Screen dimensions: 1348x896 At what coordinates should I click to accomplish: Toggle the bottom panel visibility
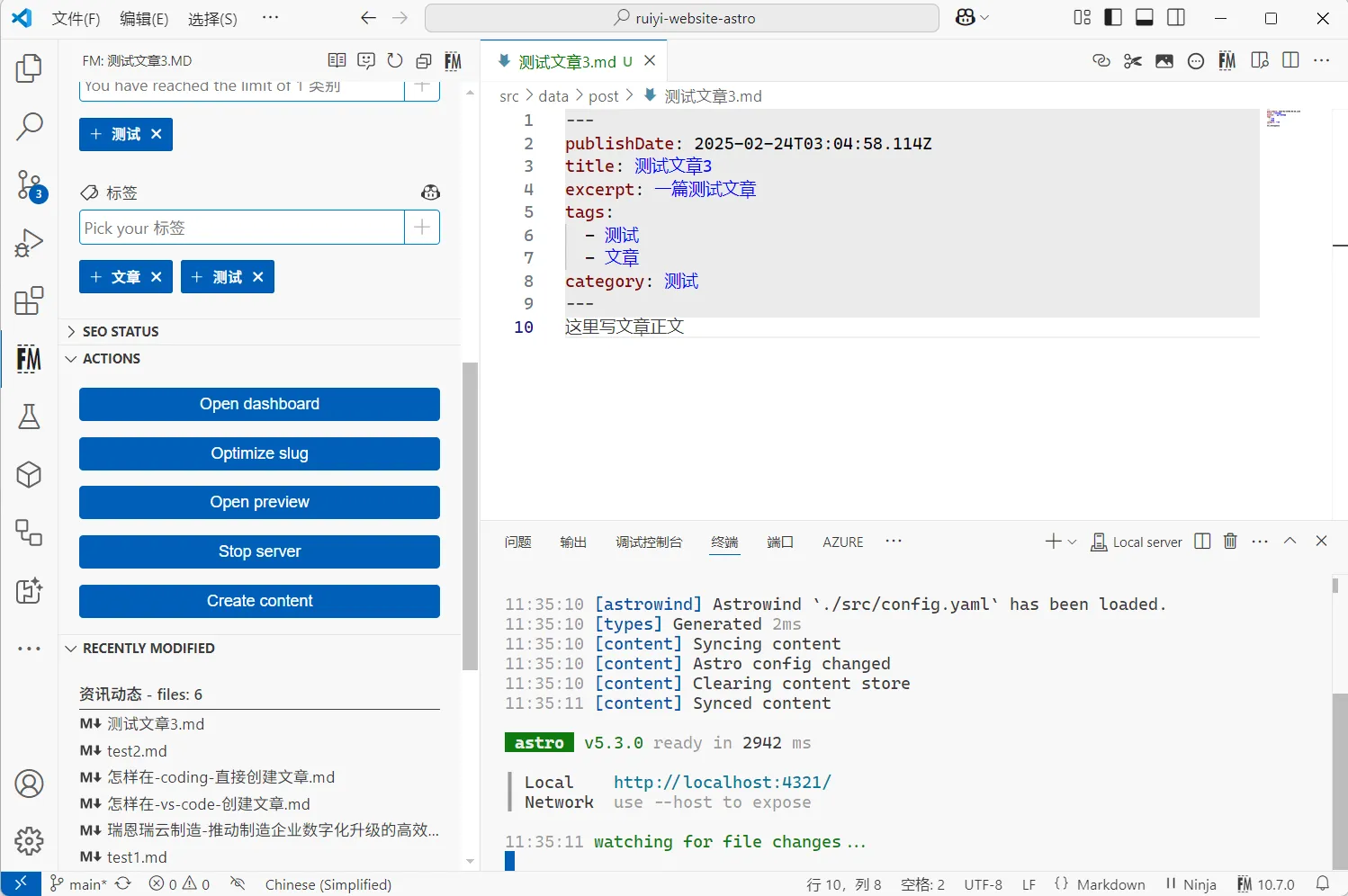[x=1145, y=18]
